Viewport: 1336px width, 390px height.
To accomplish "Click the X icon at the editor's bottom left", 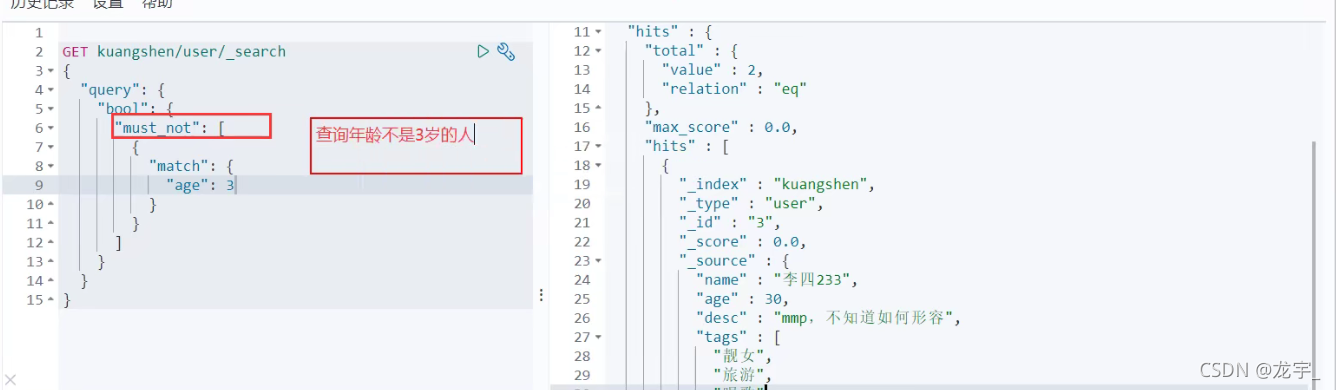I will click(10, 379).
